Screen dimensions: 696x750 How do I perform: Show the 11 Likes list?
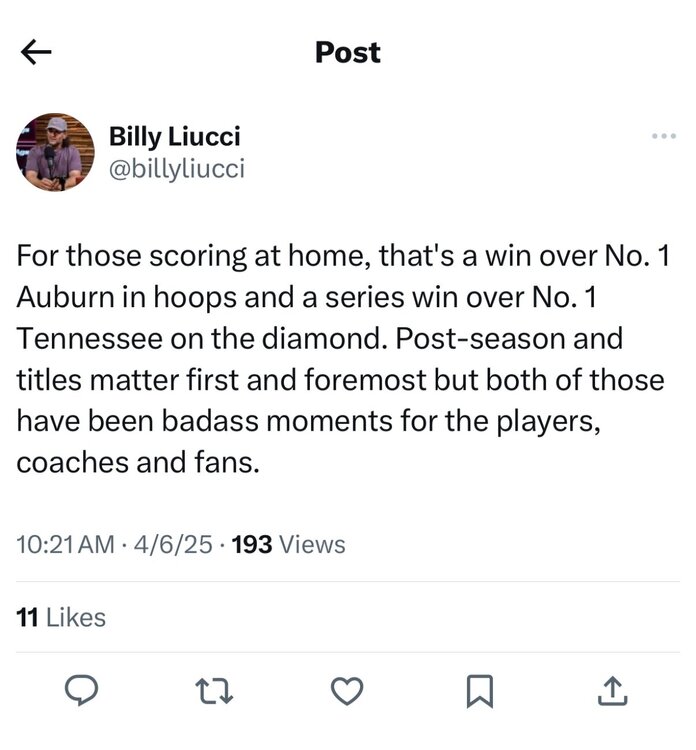coord(62,618)
